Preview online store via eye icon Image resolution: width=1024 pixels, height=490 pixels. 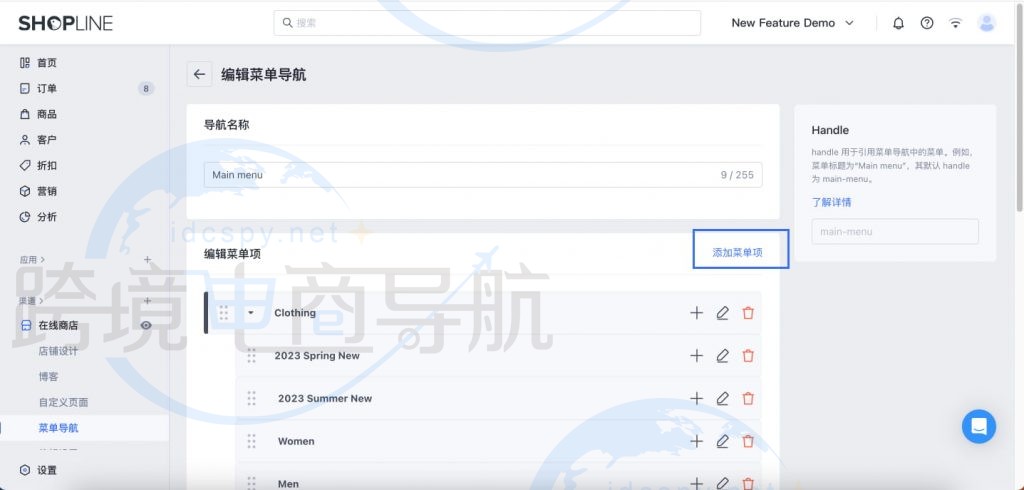(x=146, y=325)
